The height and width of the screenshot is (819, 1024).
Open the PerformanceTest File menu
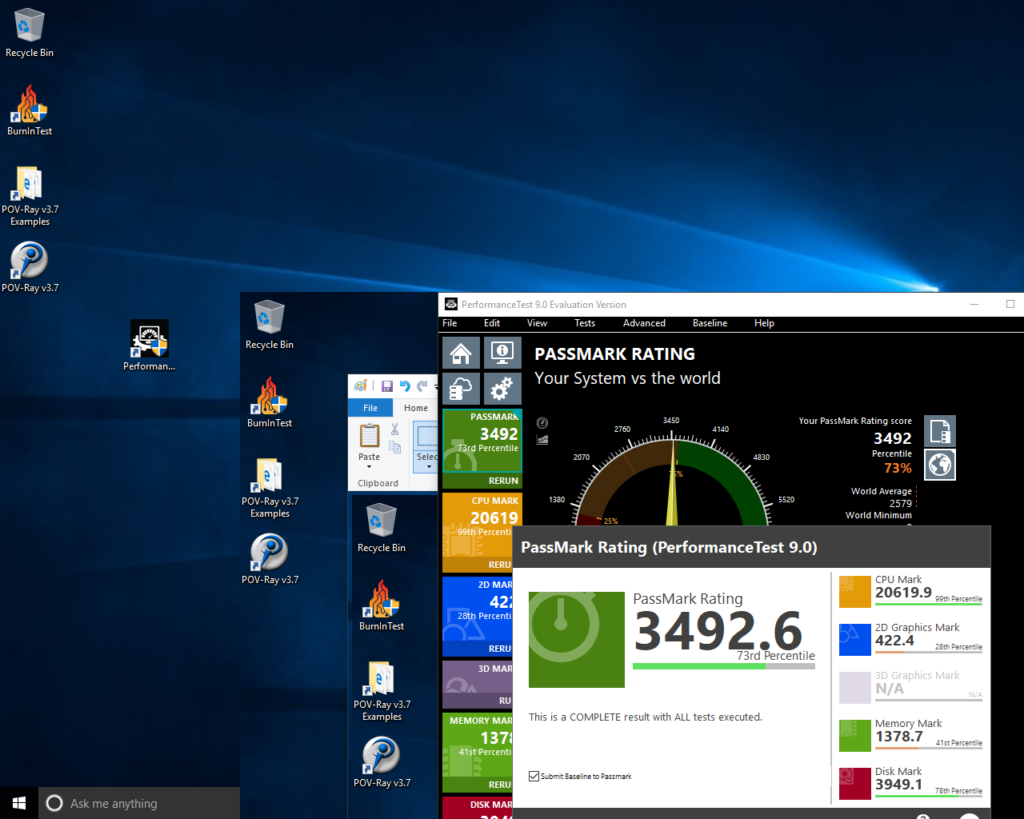pyautogui.click(x=450, y=323)
